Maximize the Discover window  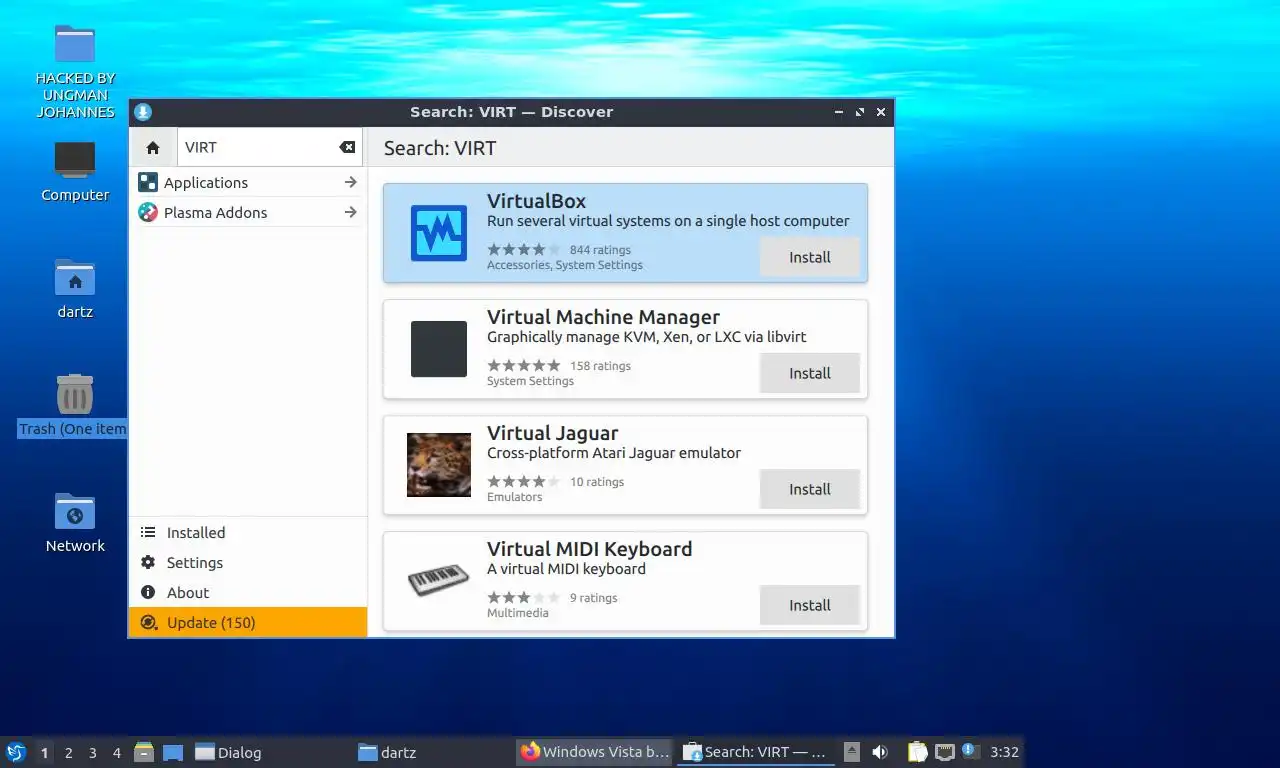860,112
